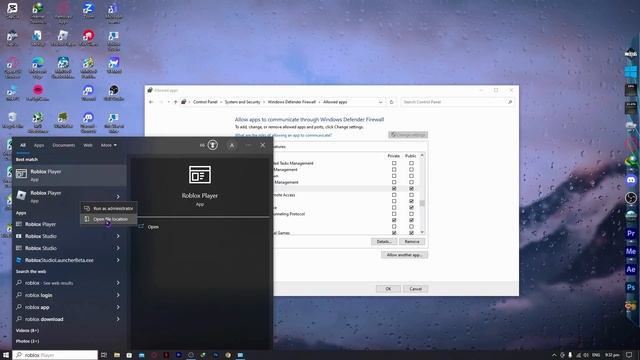Click the allowed apps list scrollbar thumb

pos(422,203)
